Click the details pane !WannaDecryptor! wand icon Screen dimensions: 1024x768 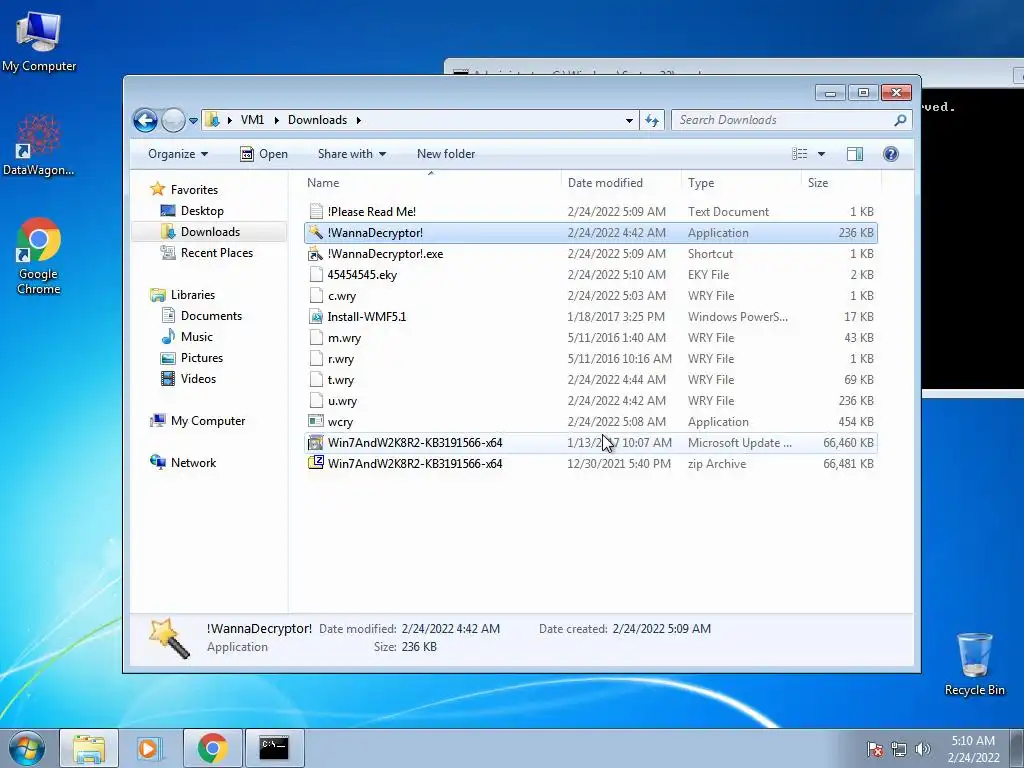coord(169,638)
